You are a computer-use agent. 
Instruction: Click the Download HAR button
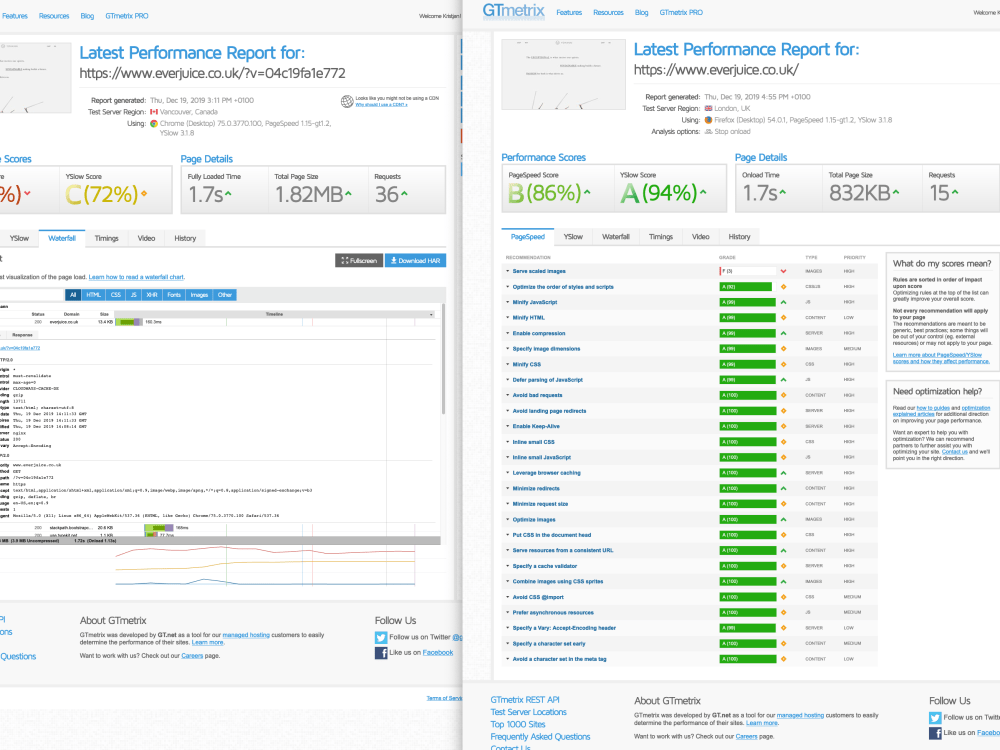[415, 261]
